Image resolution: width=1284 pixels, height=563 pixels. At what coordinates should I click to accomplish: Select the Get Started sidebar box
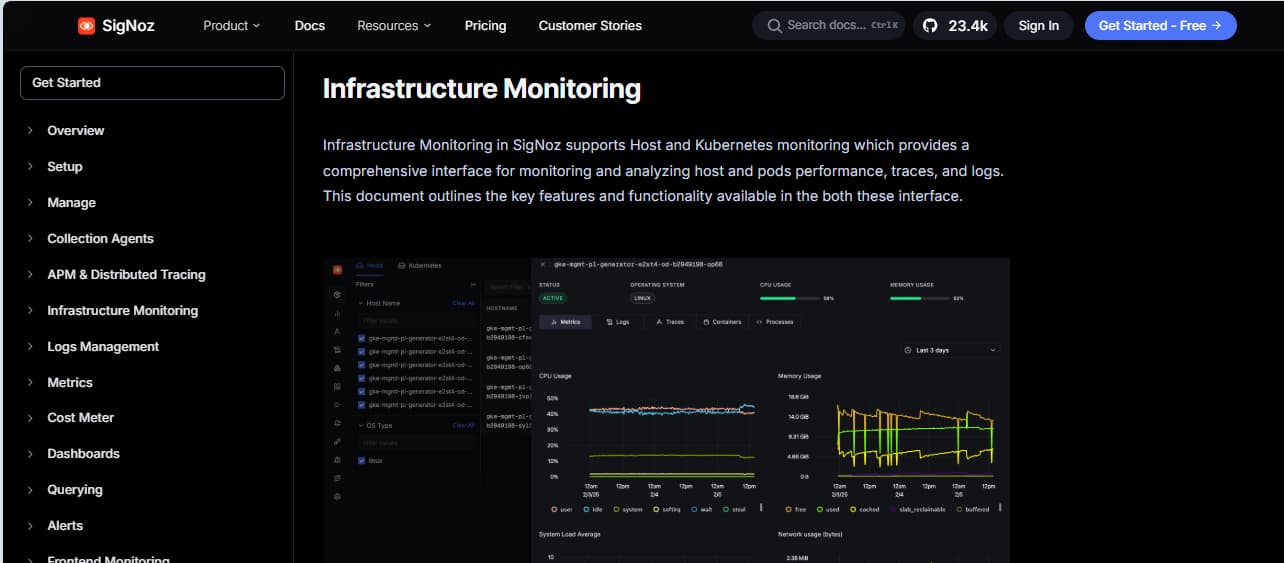coord(152,83)
